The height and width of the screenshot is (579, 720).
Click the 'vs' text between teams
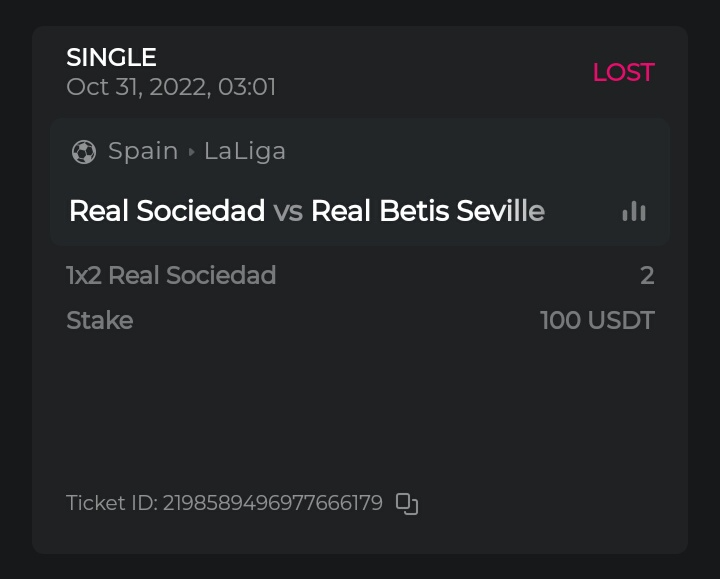tap(288, 211)
